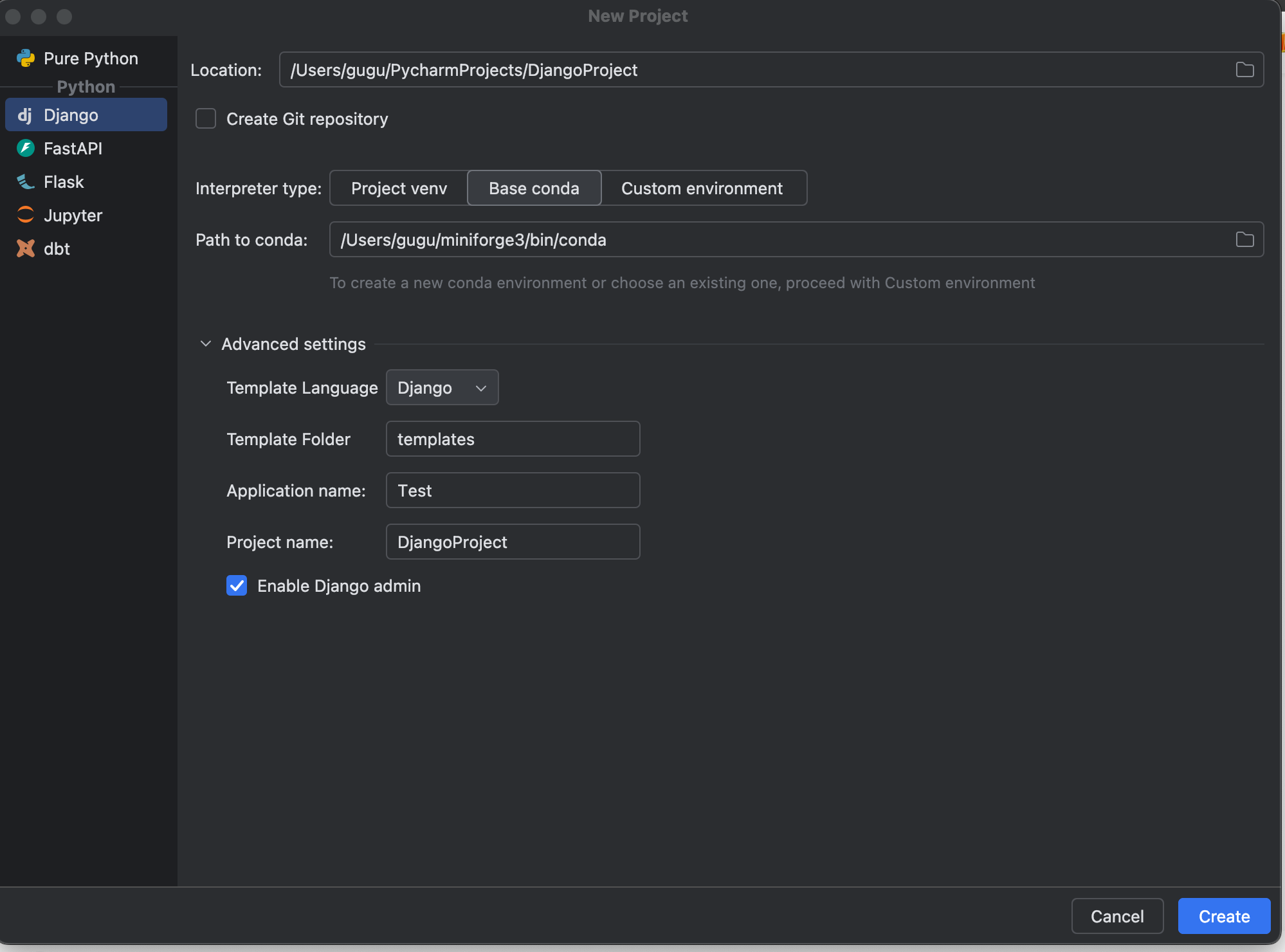Click the Interpreter type label
1285x952 pixels.
pos(258,188)
